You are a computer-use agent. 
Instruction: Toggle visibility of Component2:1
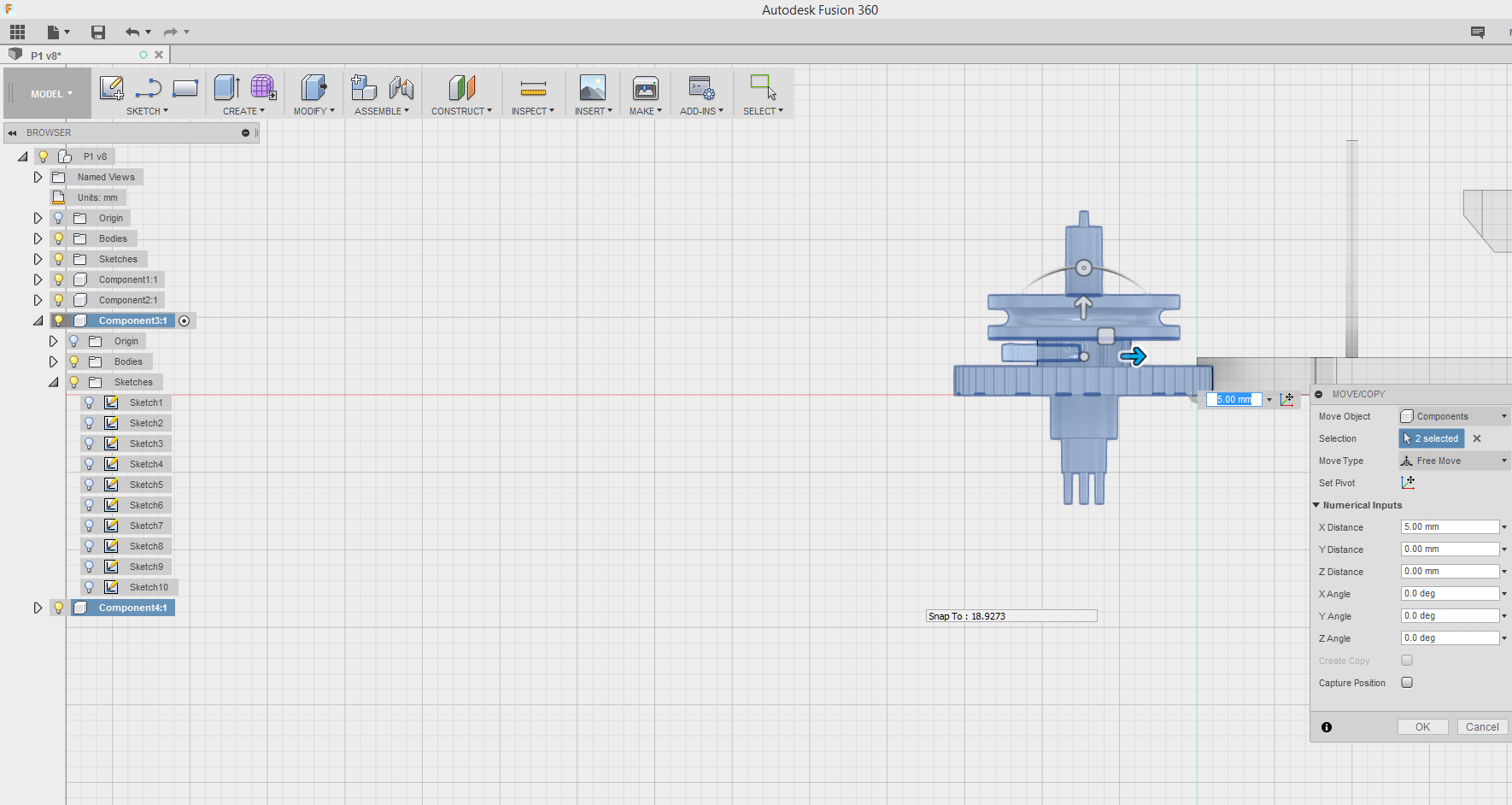pos(59,300)
